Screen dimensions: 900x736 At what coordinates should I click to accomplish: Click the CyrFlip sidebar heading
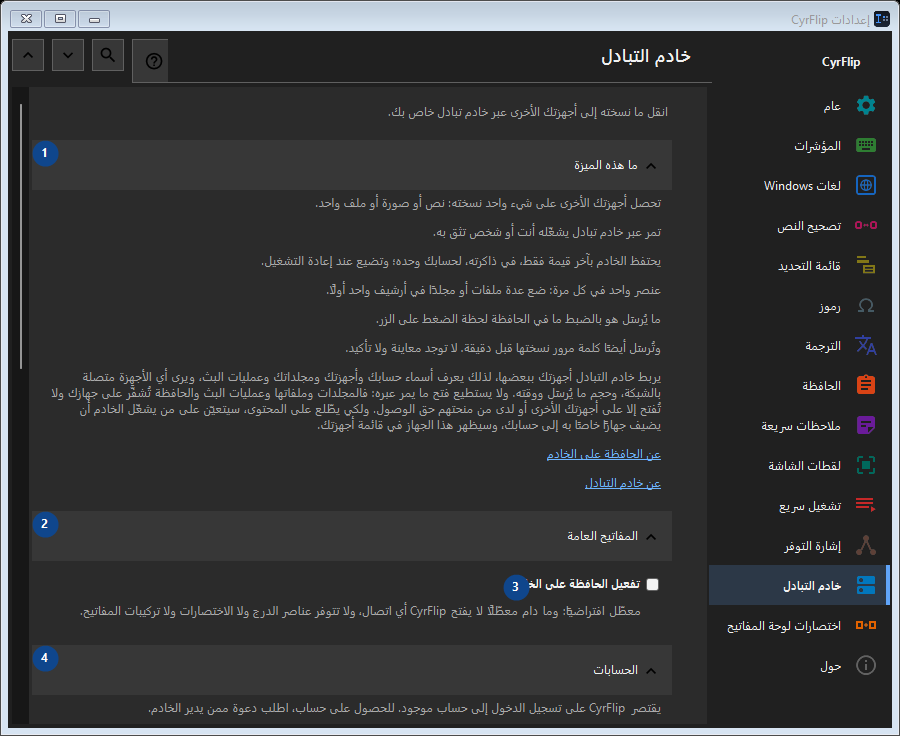click(840, 62)
